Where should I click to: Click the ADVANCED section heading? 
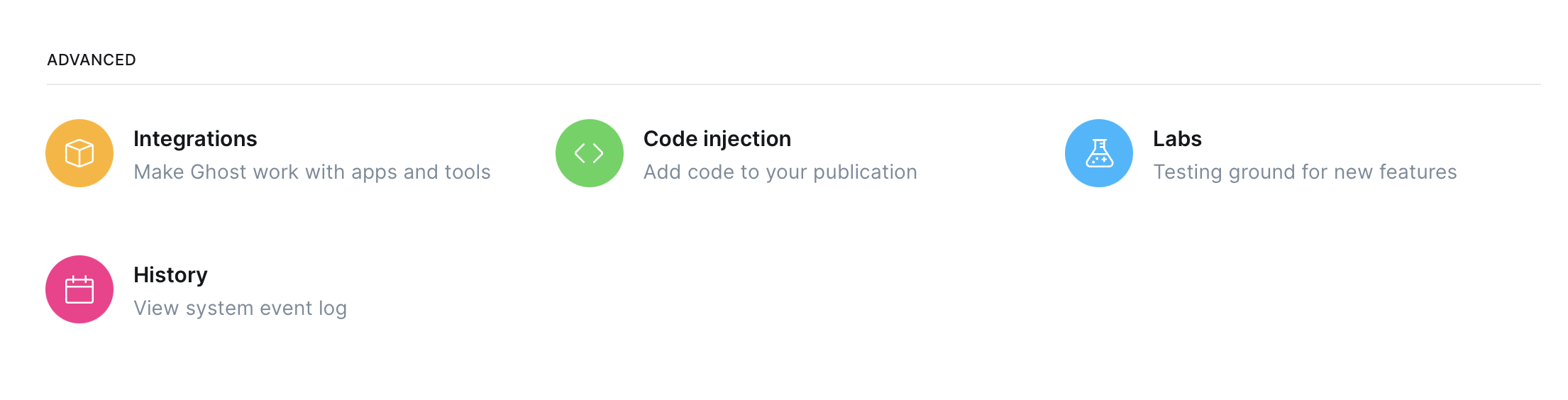click(x=92, y=60)
